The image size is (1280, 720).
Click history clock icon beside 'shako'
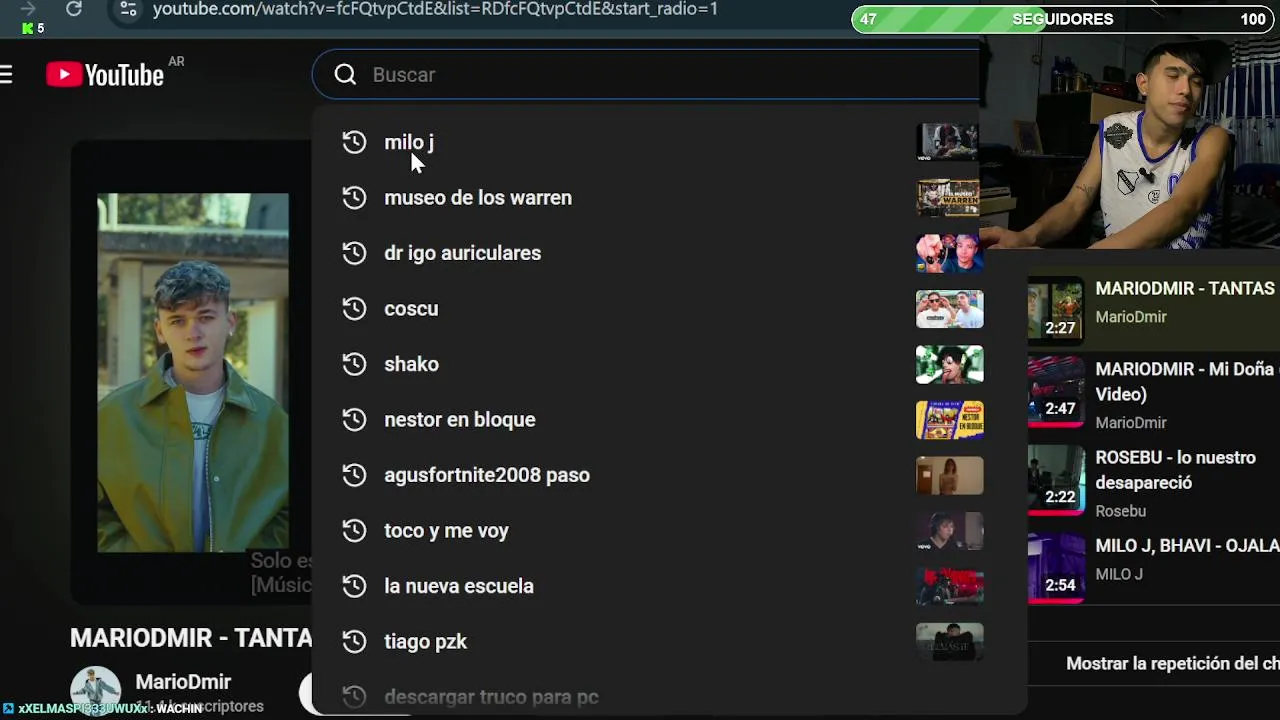[x=354, y=364]
